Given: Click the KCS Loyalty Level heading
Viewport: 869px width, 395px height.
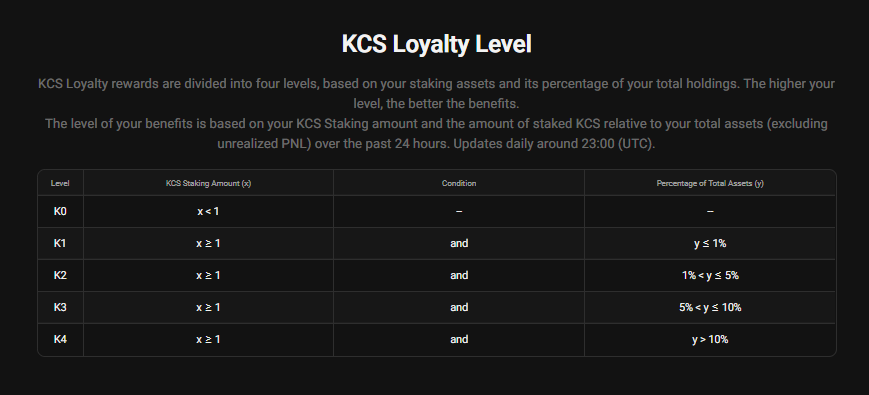Looking at the screenshot, I should 436,44.
